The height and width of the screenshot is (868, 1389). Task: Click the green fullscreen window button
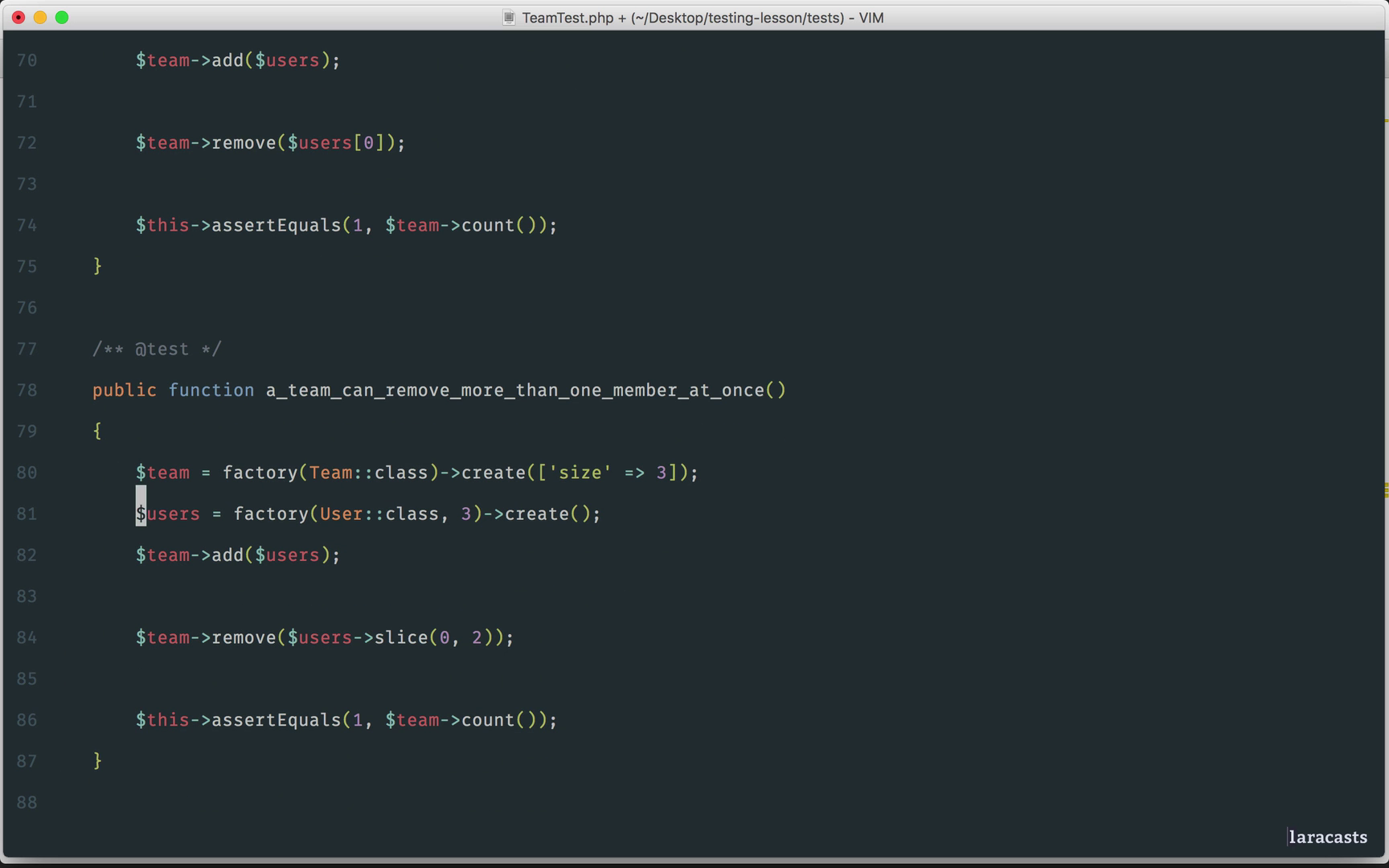(62, 17)
